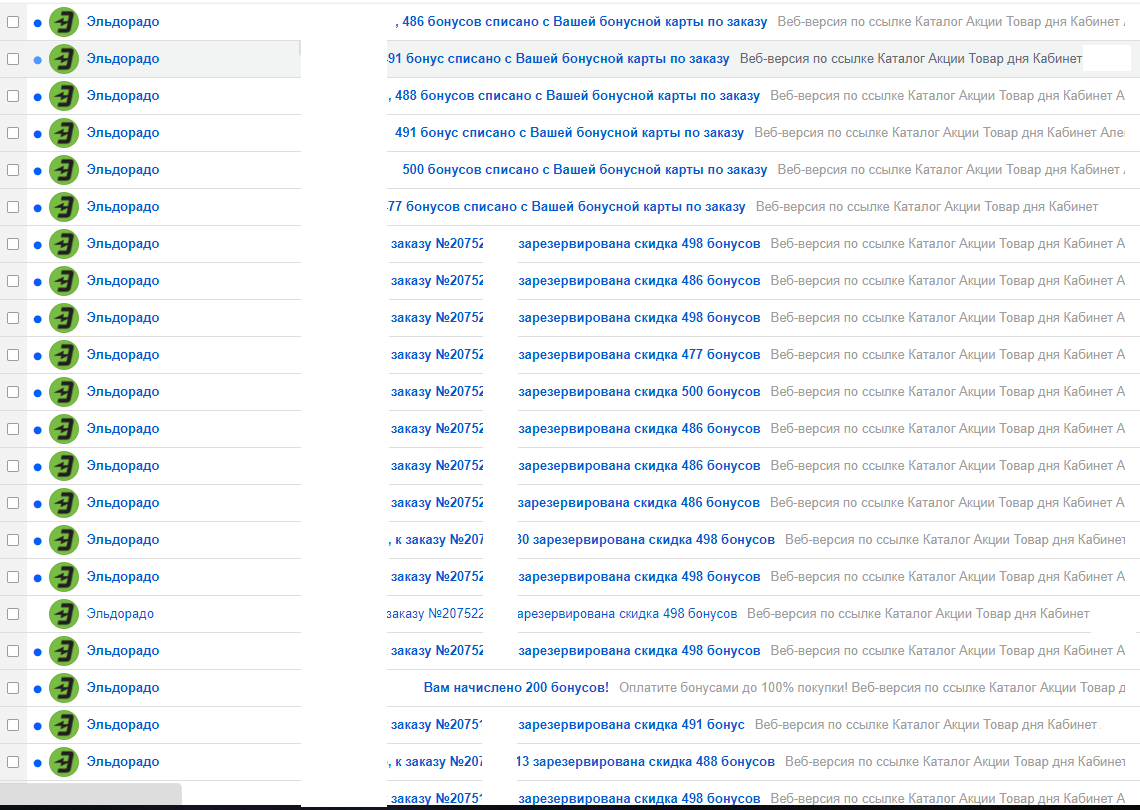Select checkbox of 'скидка 488 бонусов' reservation email

point(13,762)
